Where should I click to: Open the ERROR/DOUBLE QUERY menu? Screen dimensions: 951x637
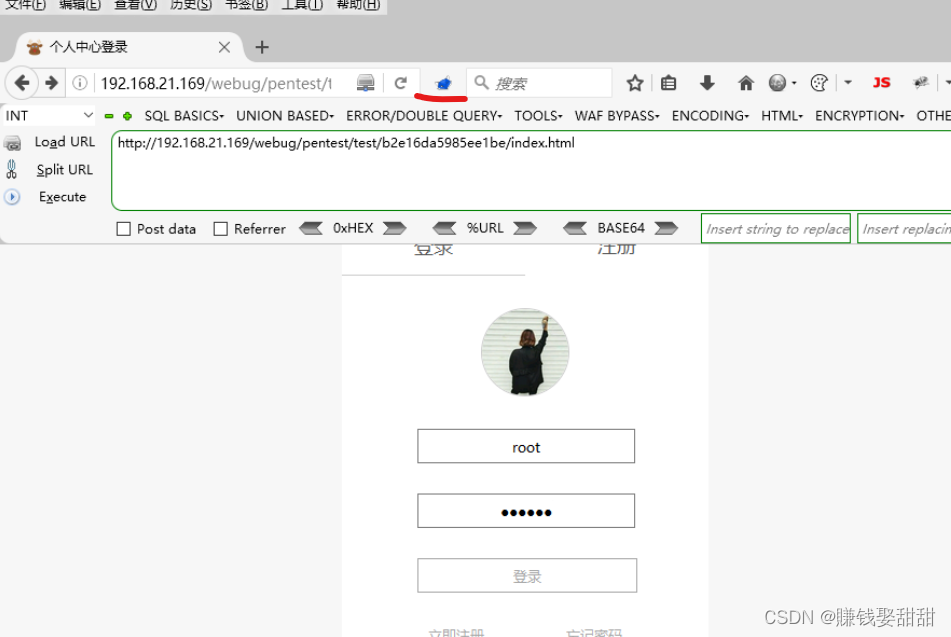coord(424,115)
